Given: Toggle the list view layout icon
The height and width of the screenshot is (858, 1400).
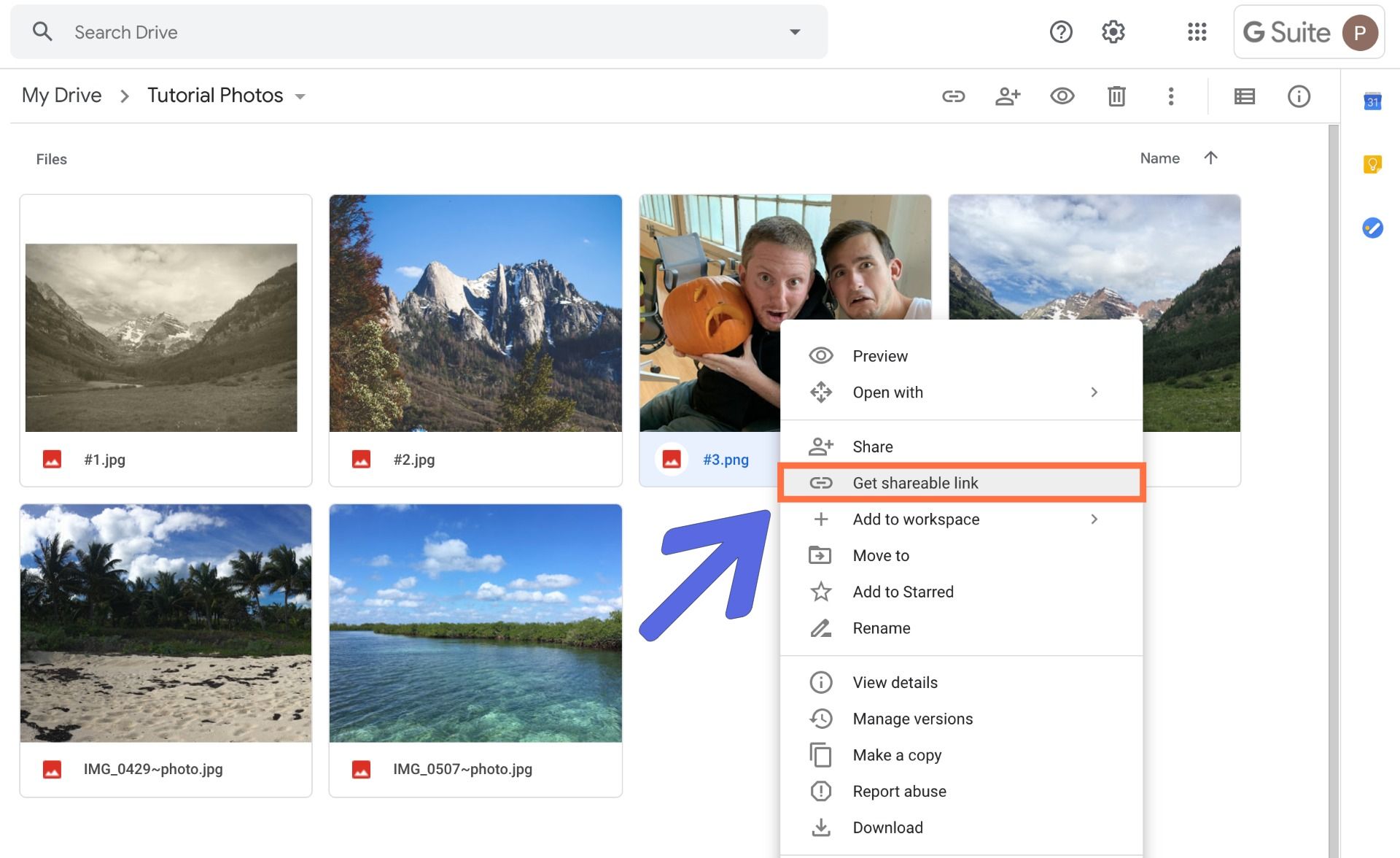Looking at the screenshot, I should coord(1244,96).
